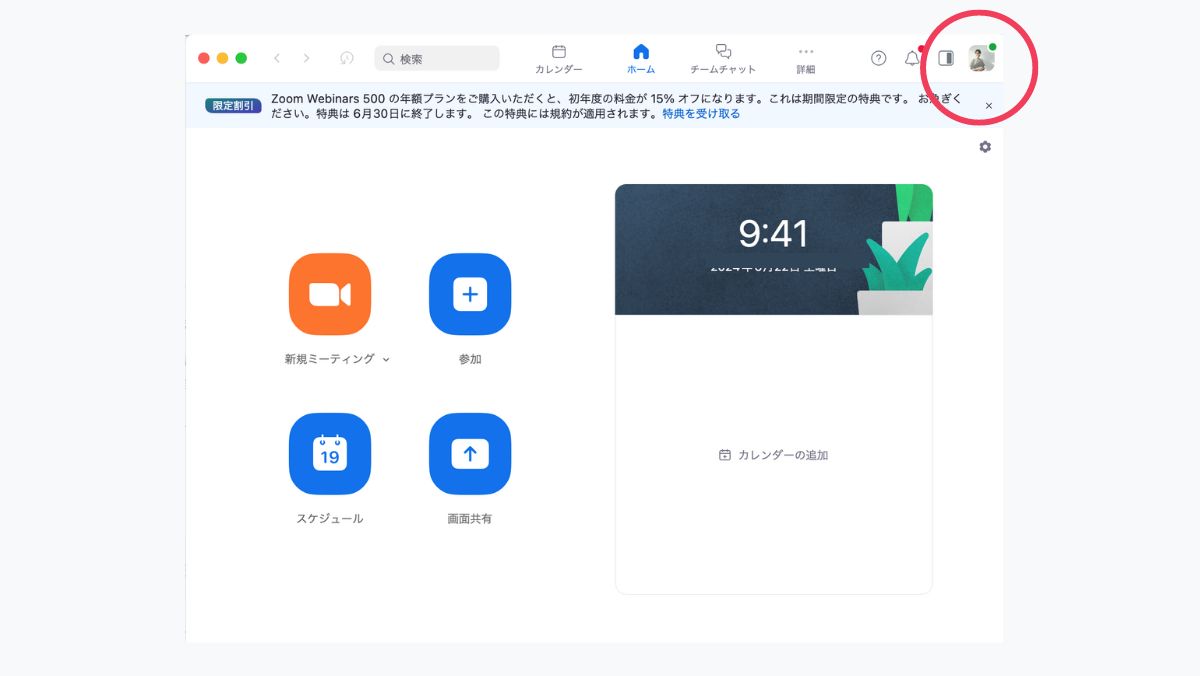The image size is (1200, 676).
Task: Click the settings gear icon
Action: [985, 147]
